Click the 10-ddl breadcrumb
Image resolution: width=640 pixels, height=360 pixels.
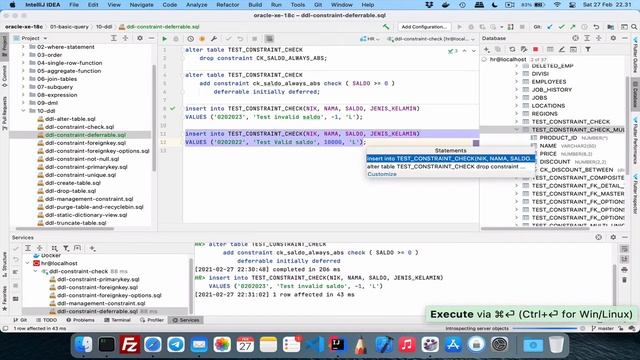104,27
